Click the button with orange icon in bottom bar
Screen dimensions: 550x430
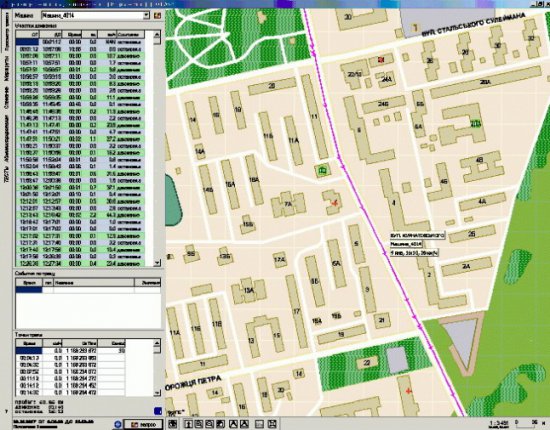coord(143,424)
